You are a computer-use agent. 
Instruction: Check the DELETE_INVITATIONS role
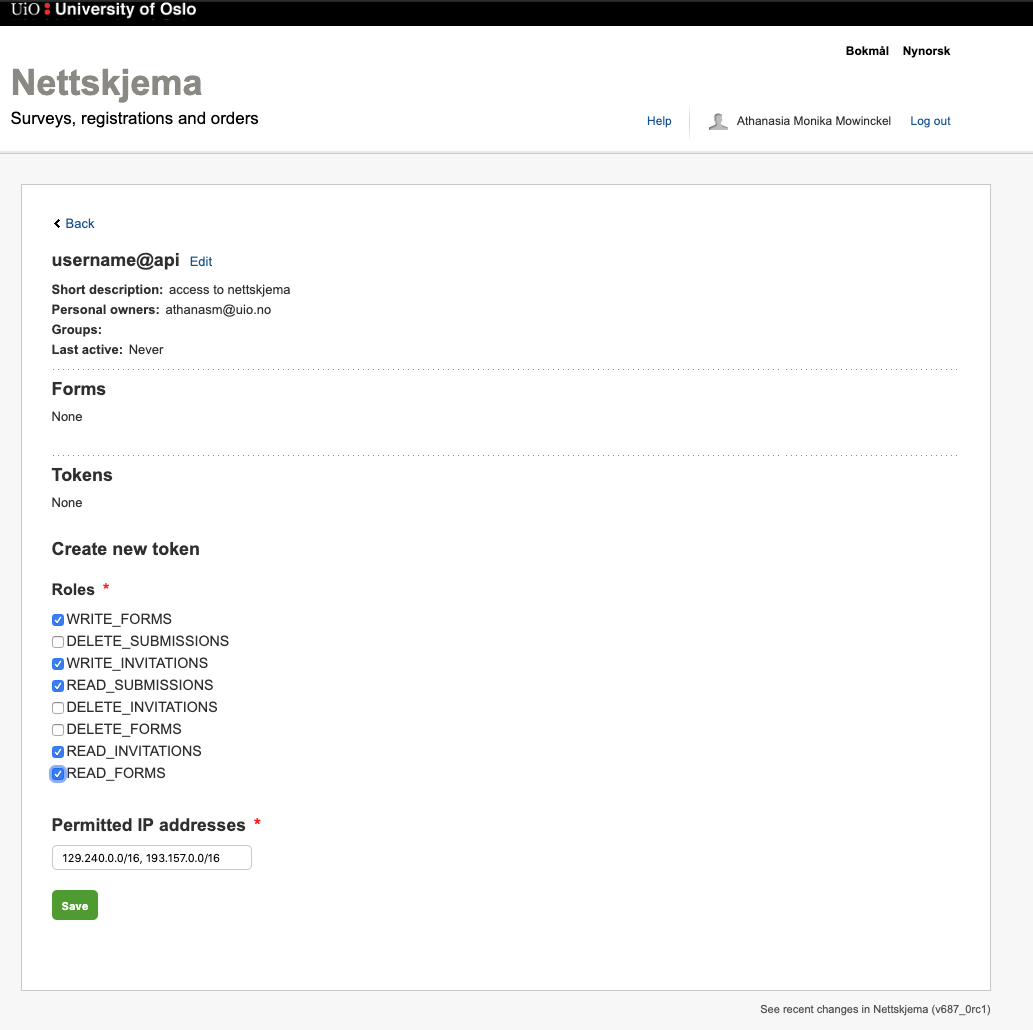[x=58, y=708]
